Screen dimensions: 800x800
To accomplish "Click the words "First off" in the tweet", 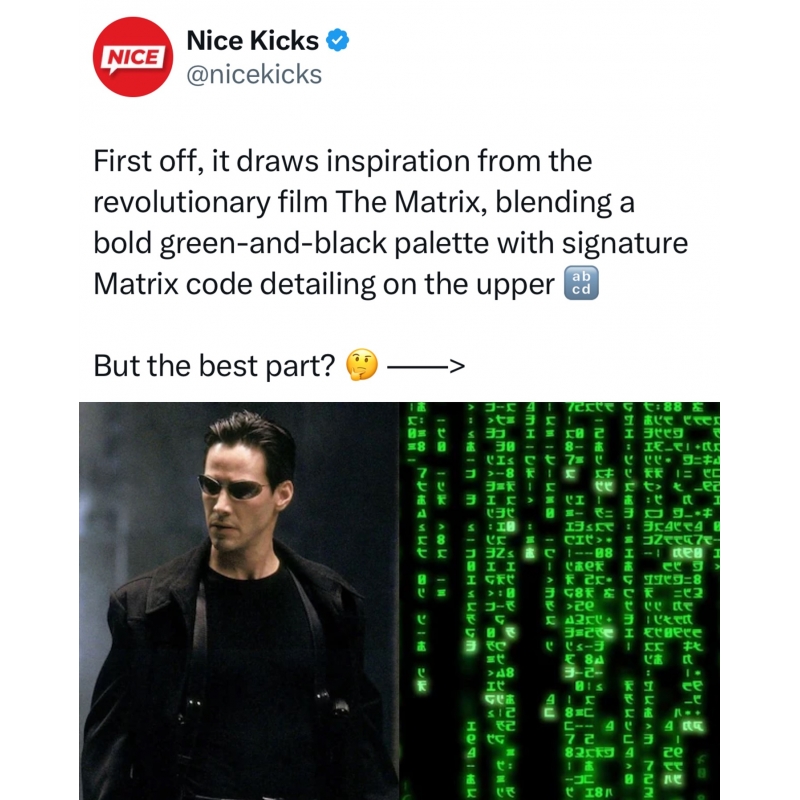I will pyautogui.click(x=145, y=161).
